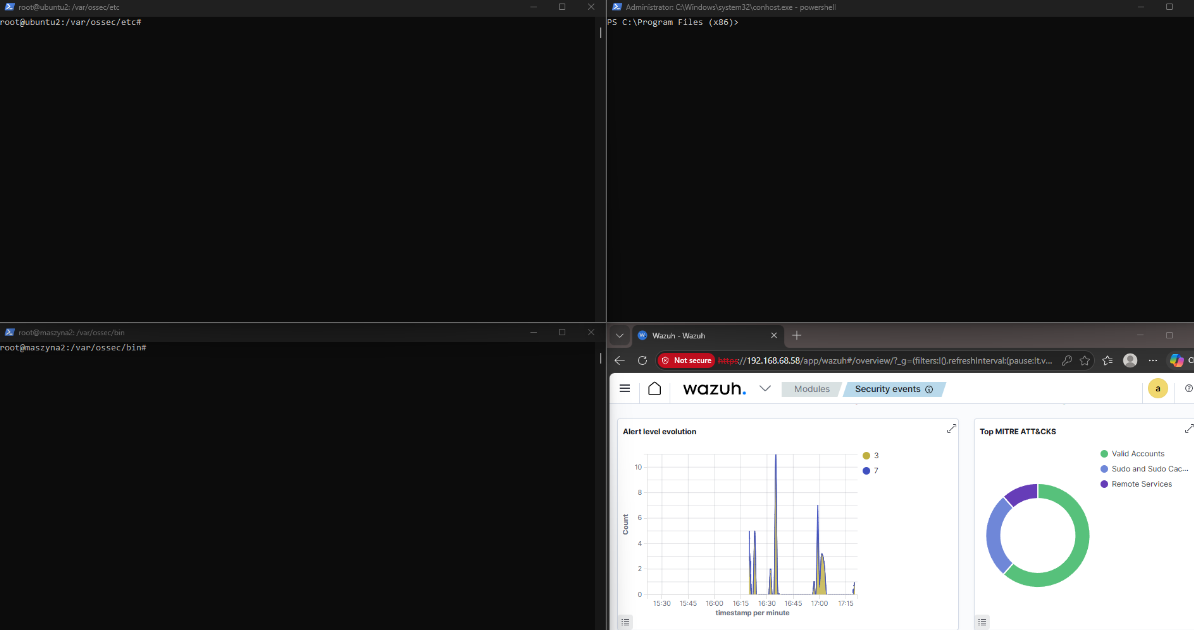This screenshot has height=630, width=1194.
Task: Open the user avatar 'a' menu
Action: pyautogui.click(x=1157, y=389)
